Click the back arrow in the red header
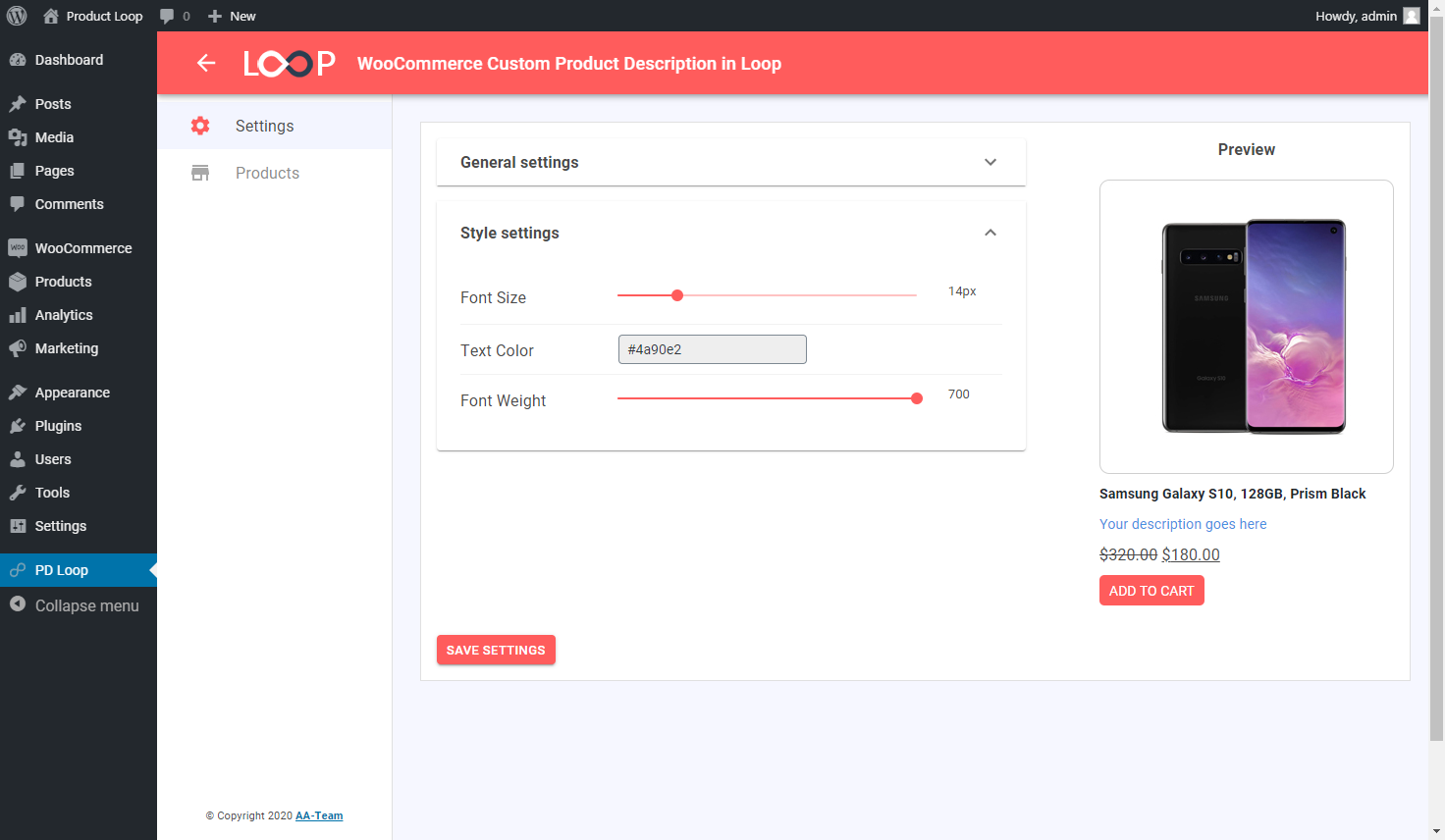Screen dimensions: 1445x840 coord(206,63)
